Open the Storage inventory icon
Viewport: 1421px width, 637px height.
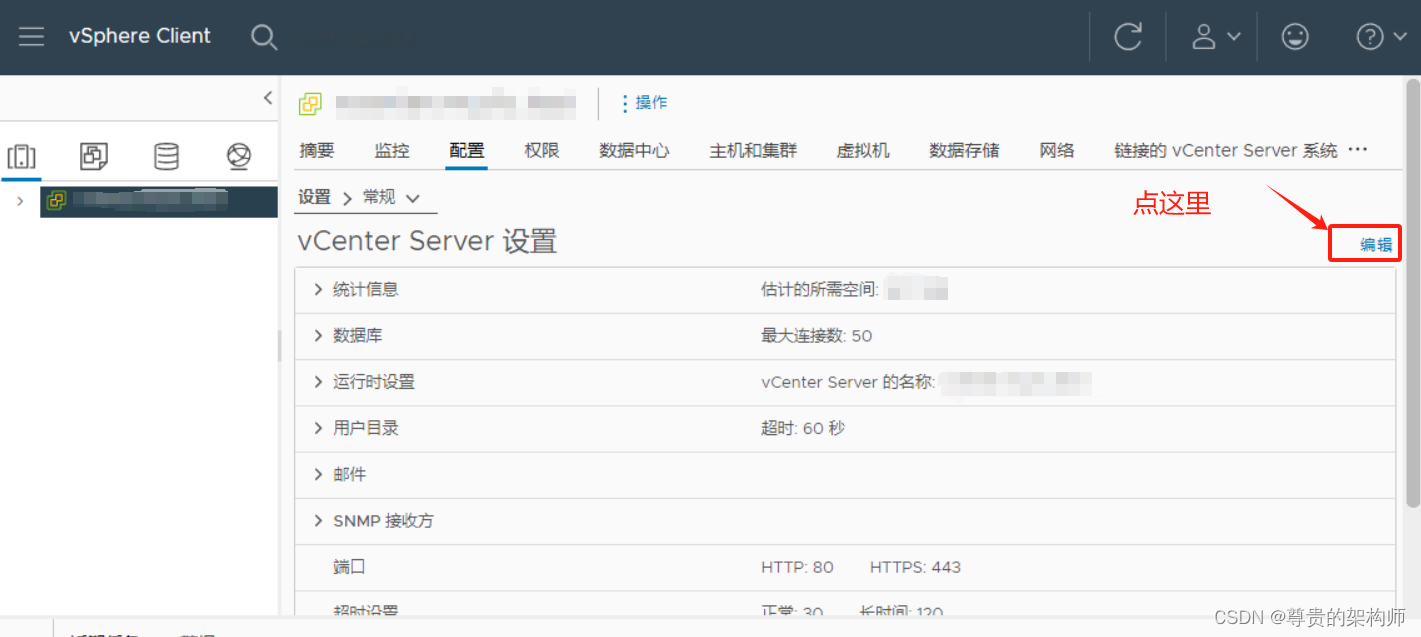(x=166, y=156)
